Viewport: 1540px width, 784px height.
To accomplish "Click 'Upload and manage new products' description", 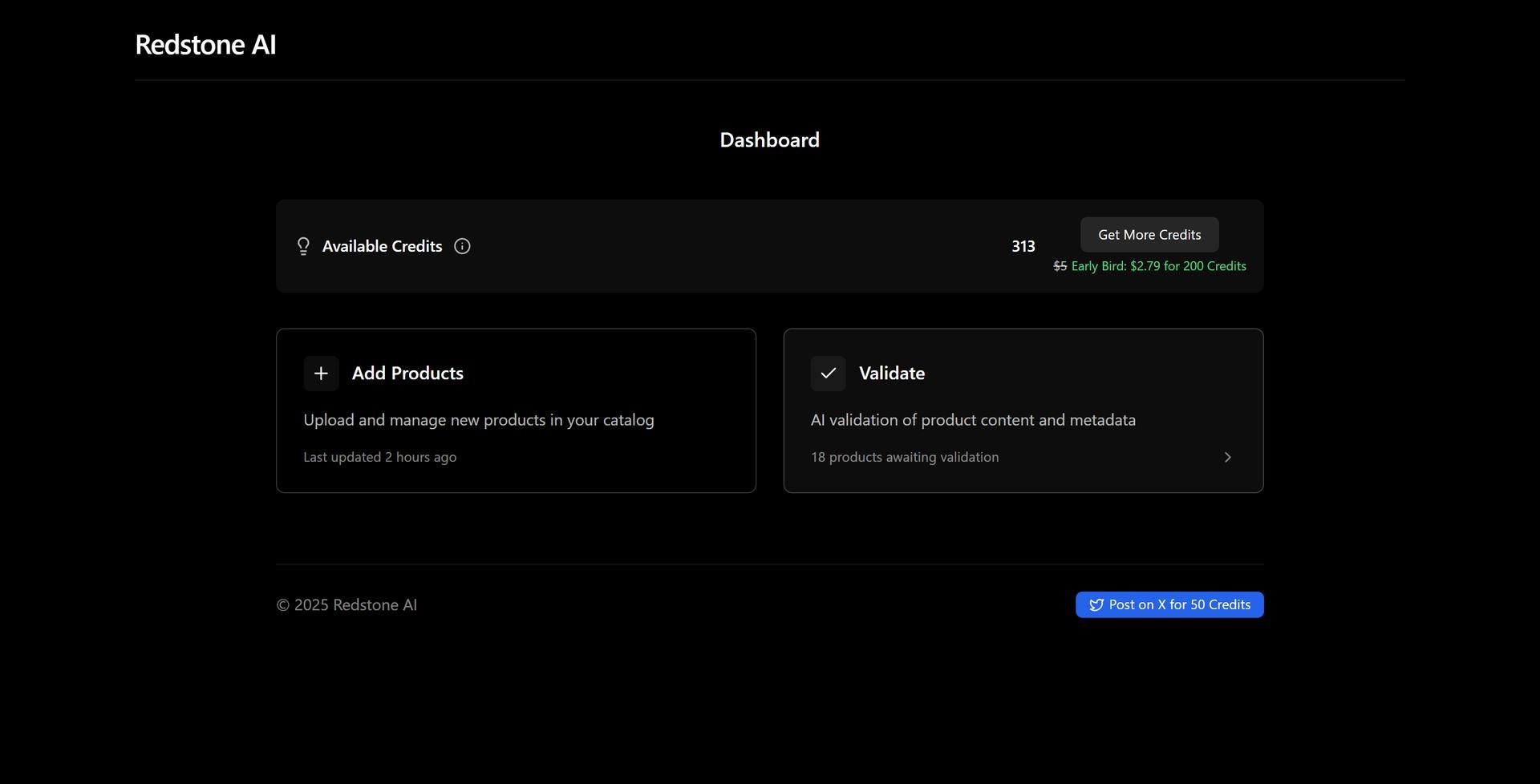I will [x=478, y=420].
